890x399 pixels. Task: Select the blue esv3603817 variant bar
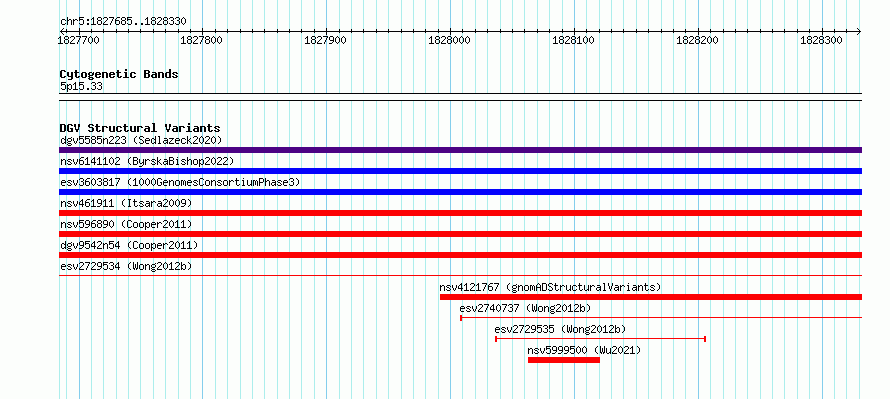[x=460, y=192]
